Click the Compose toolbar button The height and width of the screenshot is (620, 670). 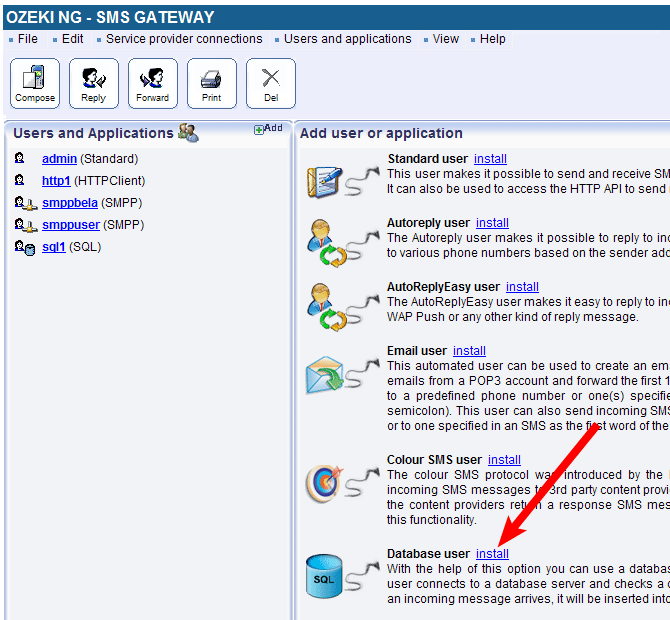pos(35,83)
